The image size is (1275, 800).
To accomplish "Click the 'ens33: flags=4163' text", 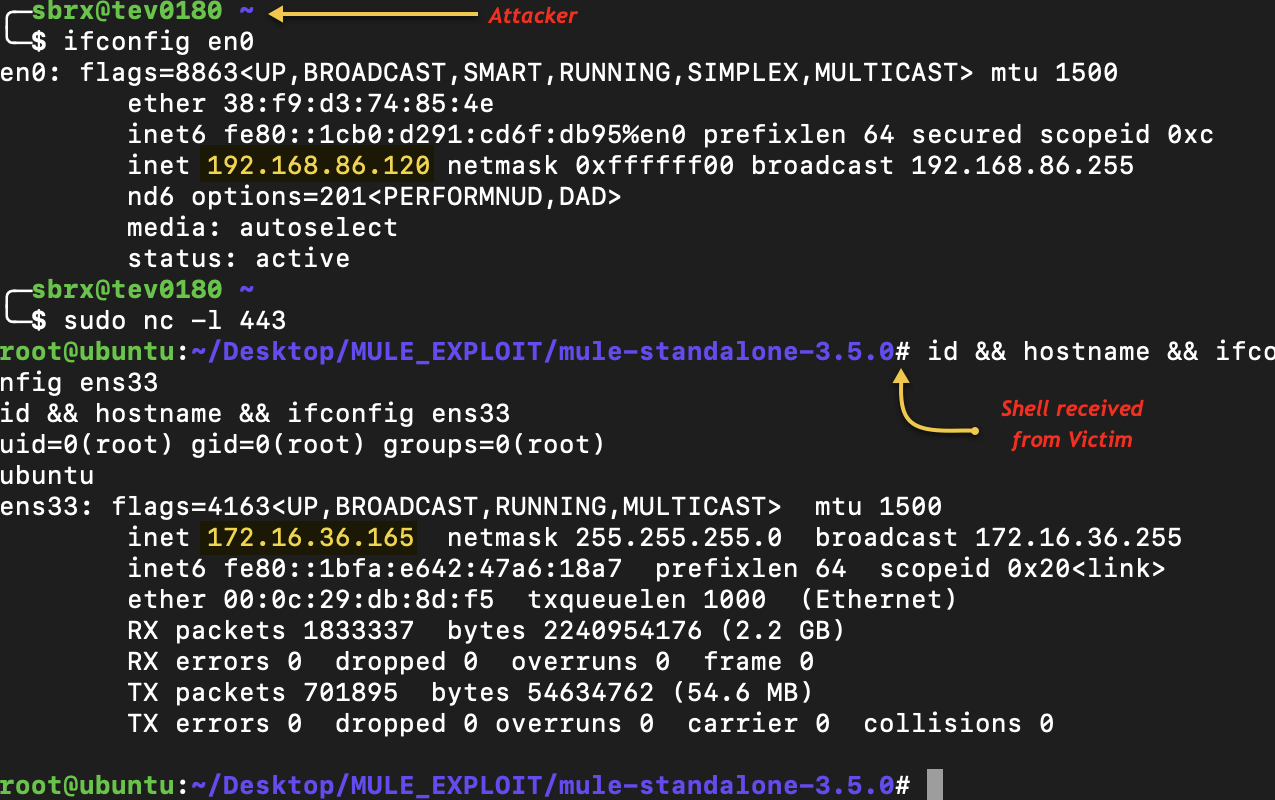I will click(135, 507).
